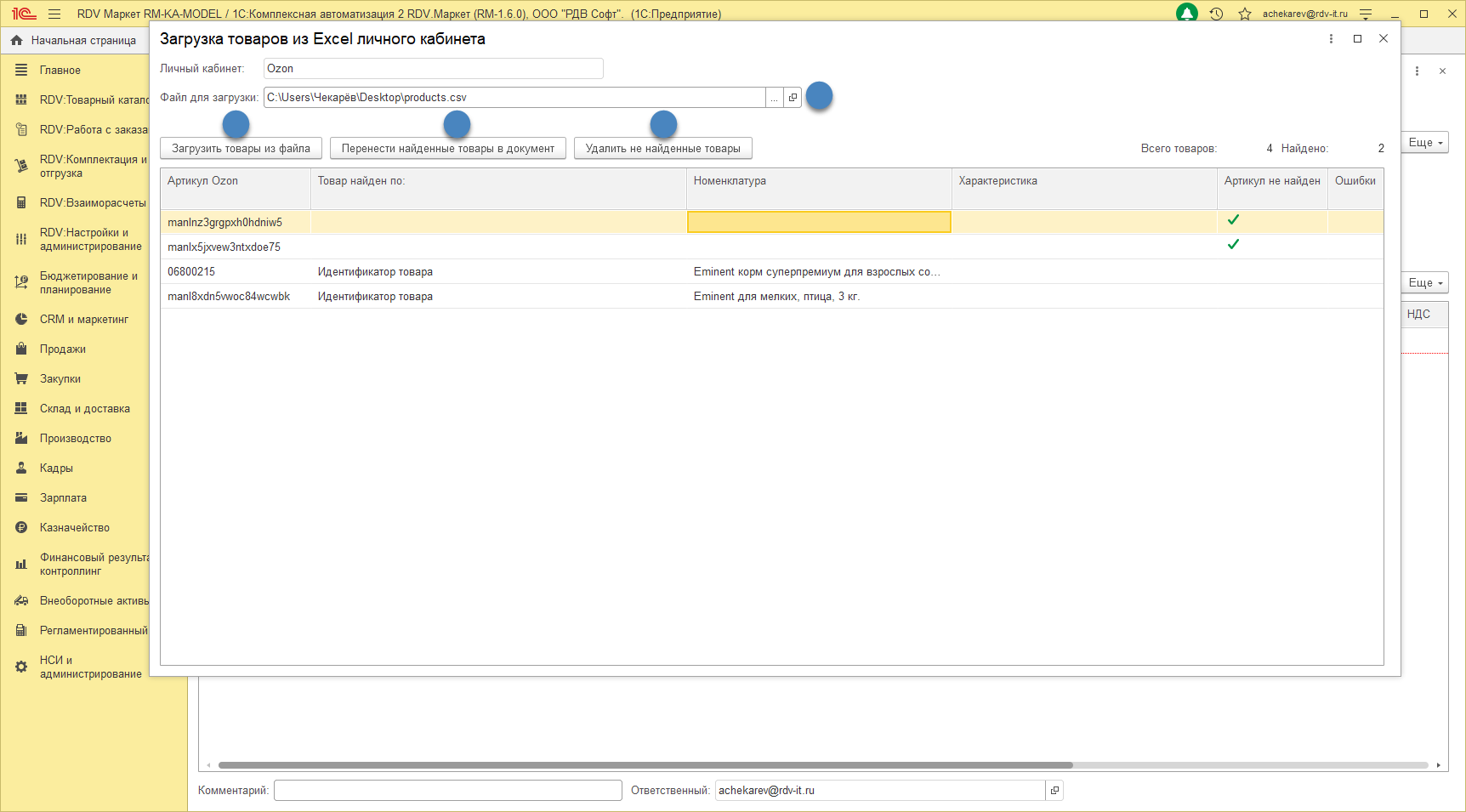Click Удалить не найденные товары button
This screenshot has width=1466, height=812.
pyautogui.click(x=662, y=149)
